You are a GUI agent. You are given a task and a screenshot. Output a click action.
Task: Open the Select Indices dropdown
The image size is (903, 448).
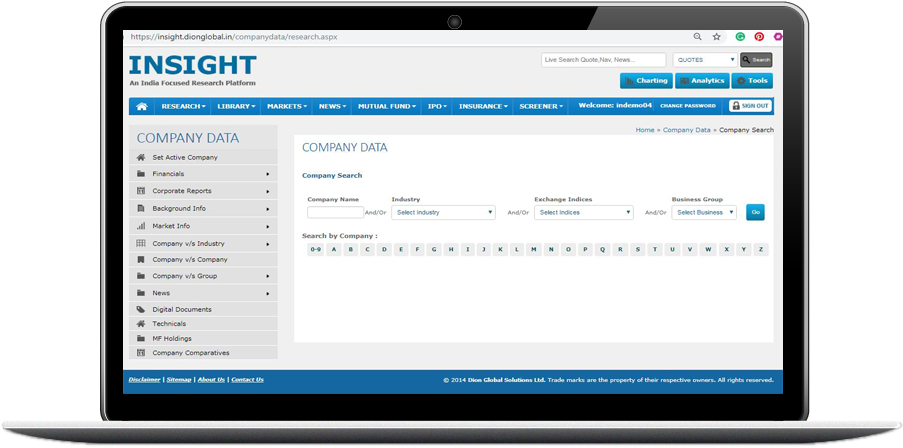pos(584,212)
